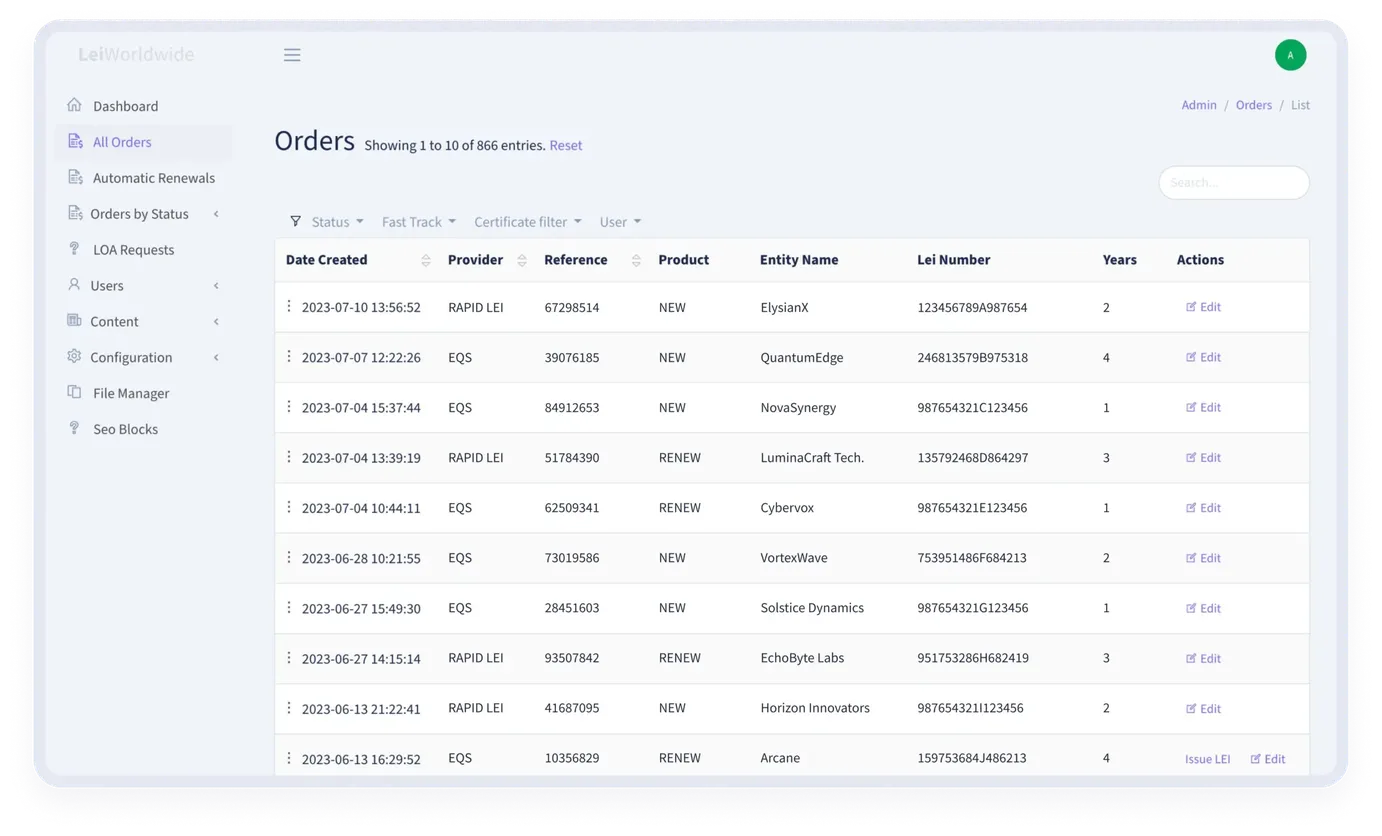
Task: Click the green user avatar icon
Action: pyautogui.click(x=1290, y=55)
